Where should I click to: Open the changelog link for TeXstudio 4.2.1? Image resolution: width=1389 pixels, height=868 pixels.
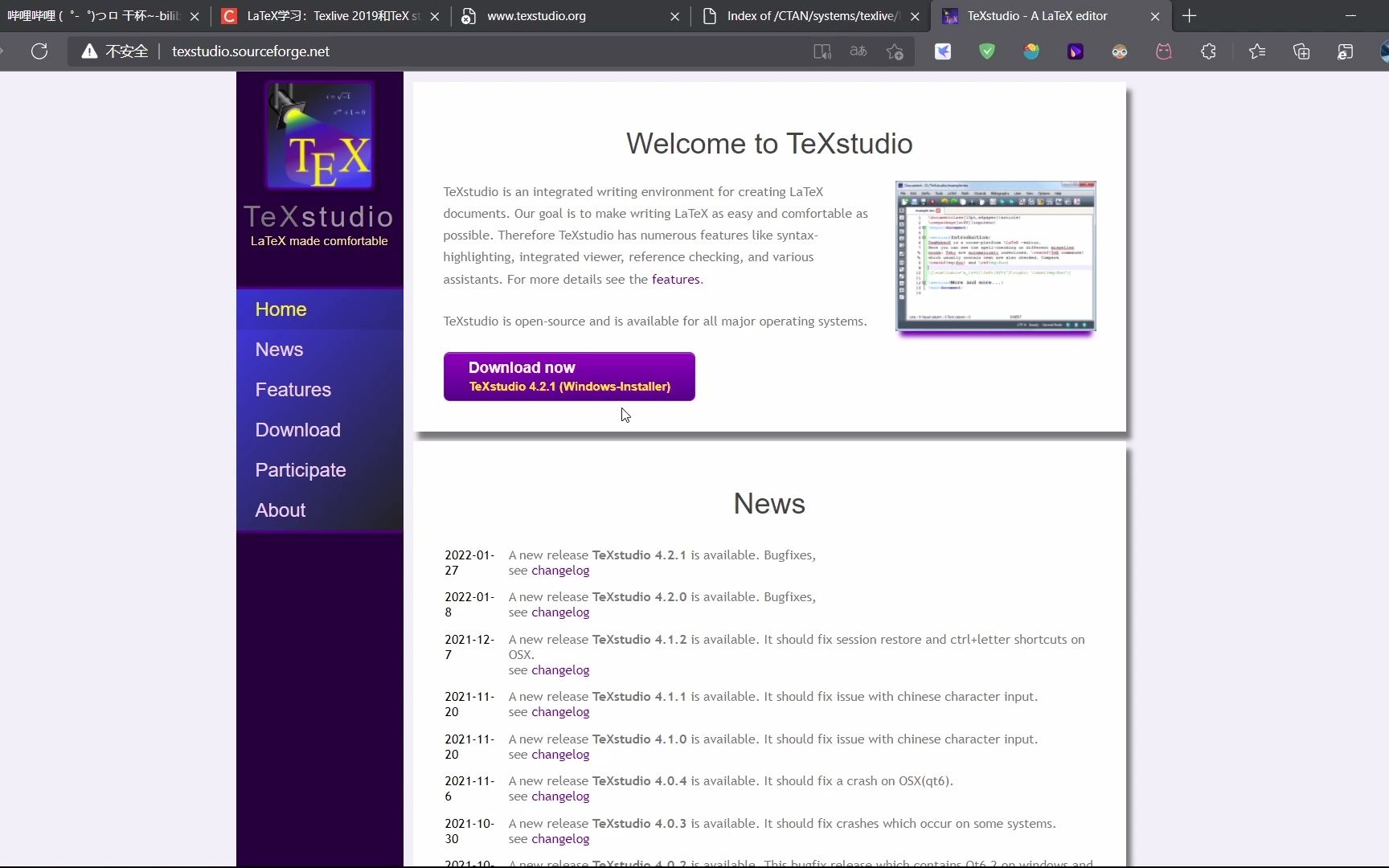(560, 571)
